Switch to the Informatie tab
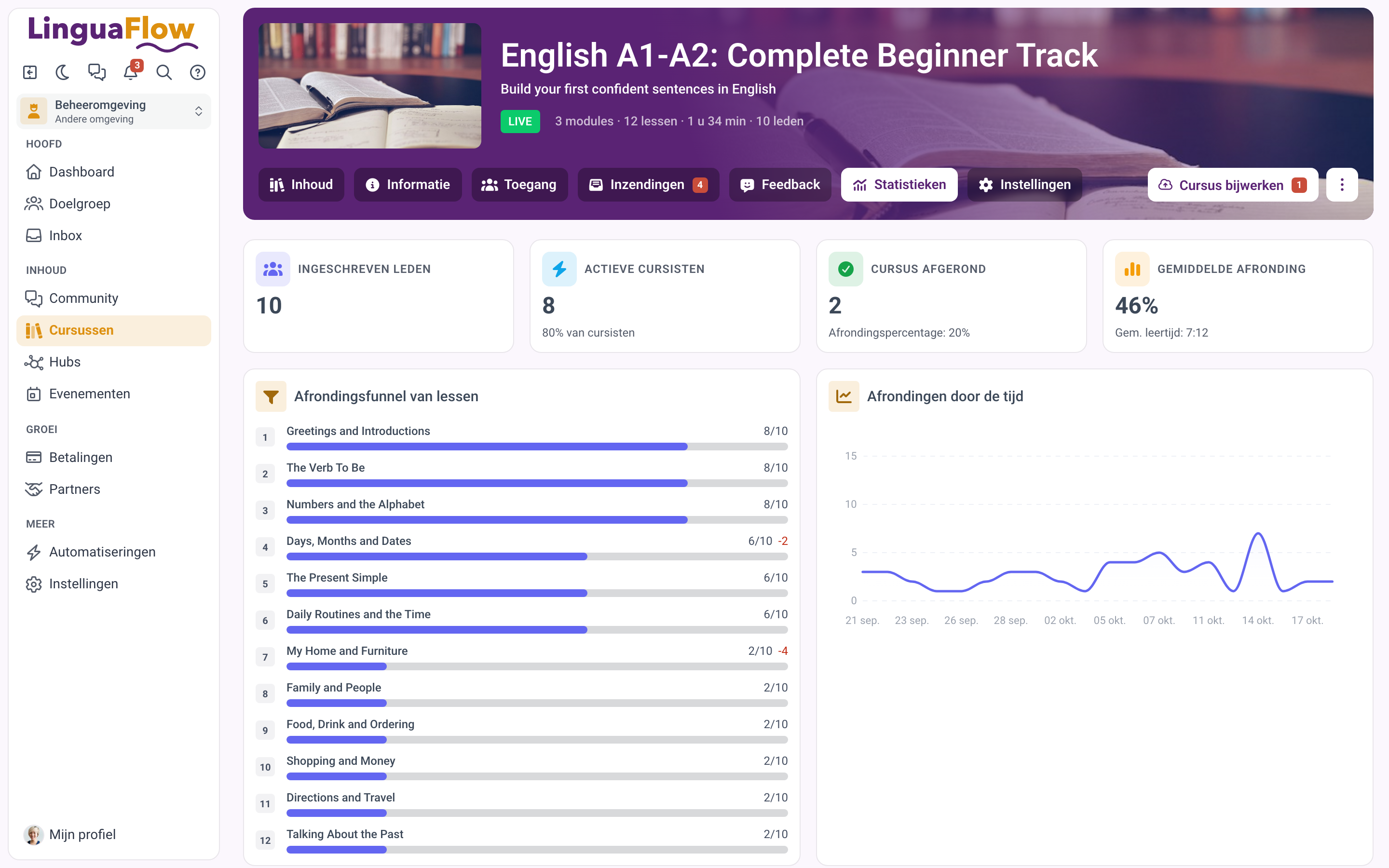Image resolution: width=1389 pixels, height=868 pixels. pos(408,185)
